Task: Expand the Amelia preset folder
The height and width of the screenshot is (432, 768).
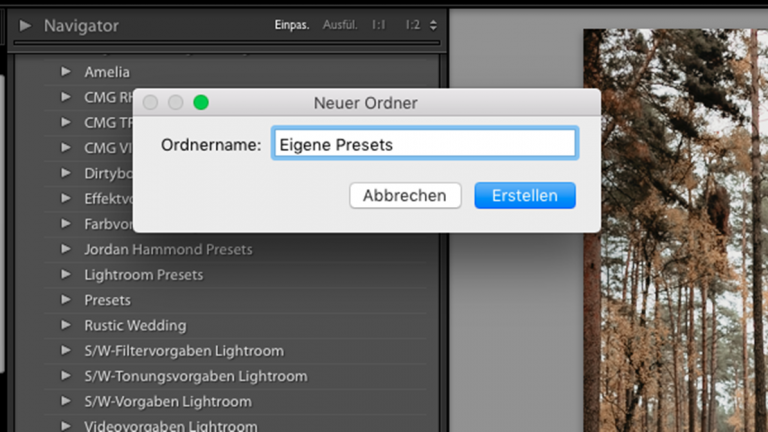Action: (x=66, y=72)
